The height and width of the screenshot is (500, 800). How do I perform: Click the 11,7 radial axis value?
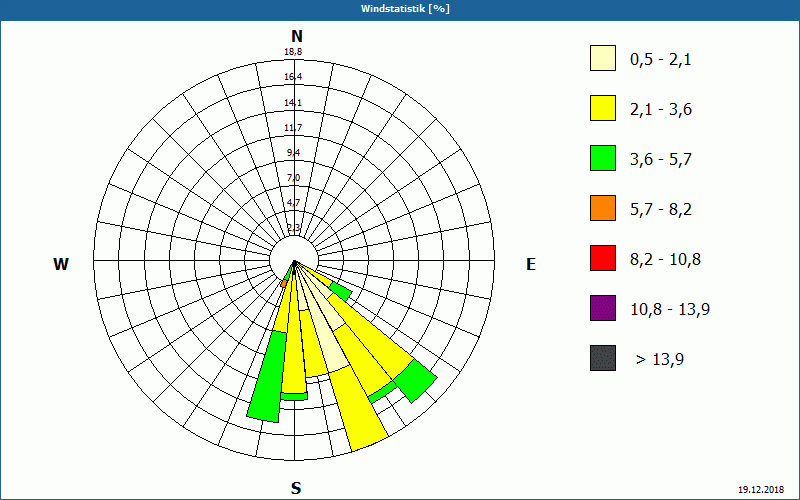293,128
